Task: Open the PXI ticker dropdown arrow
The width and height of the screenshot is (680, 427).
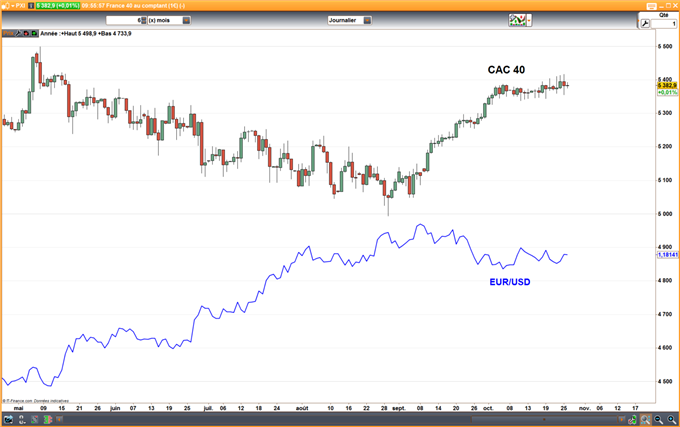Action: tap(12, 6)
